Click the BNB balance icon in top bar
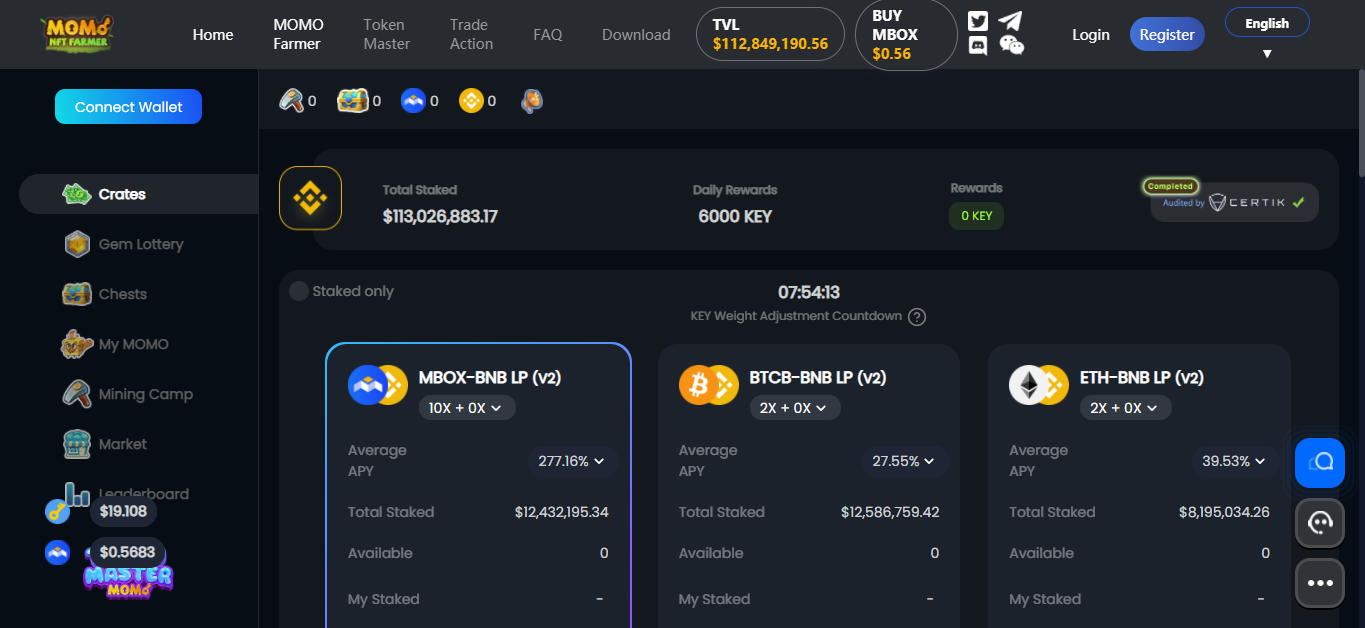Viewport: 1365px width, 628px height. tap(471, 100)
